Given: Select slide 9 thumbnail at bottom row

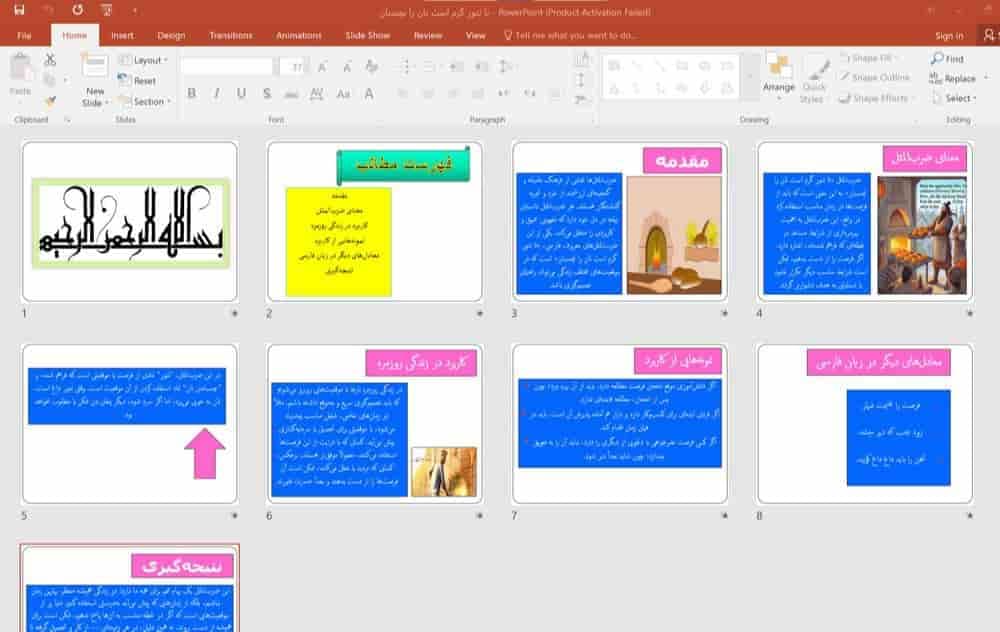Looking at the screenshot, I should tap(130, 588).
